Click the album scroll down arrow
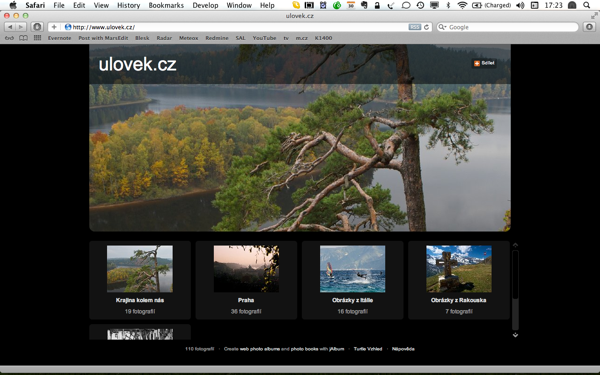The width and height of the screenshot is (600, 375). click(x=515, y=335)
